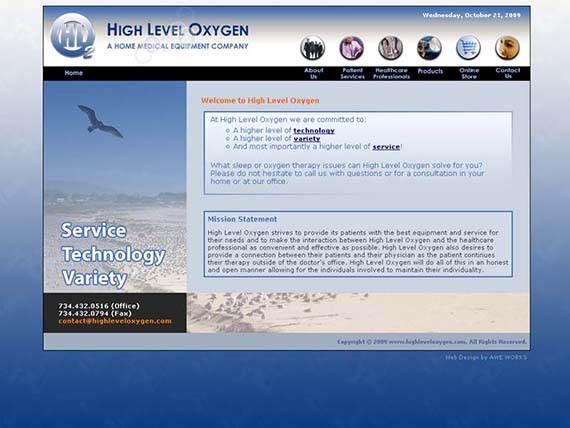Viewport: 570px width, 428px height.
Task: Click the Web Design by AWE WORKS link
Action: pos(486,357)
